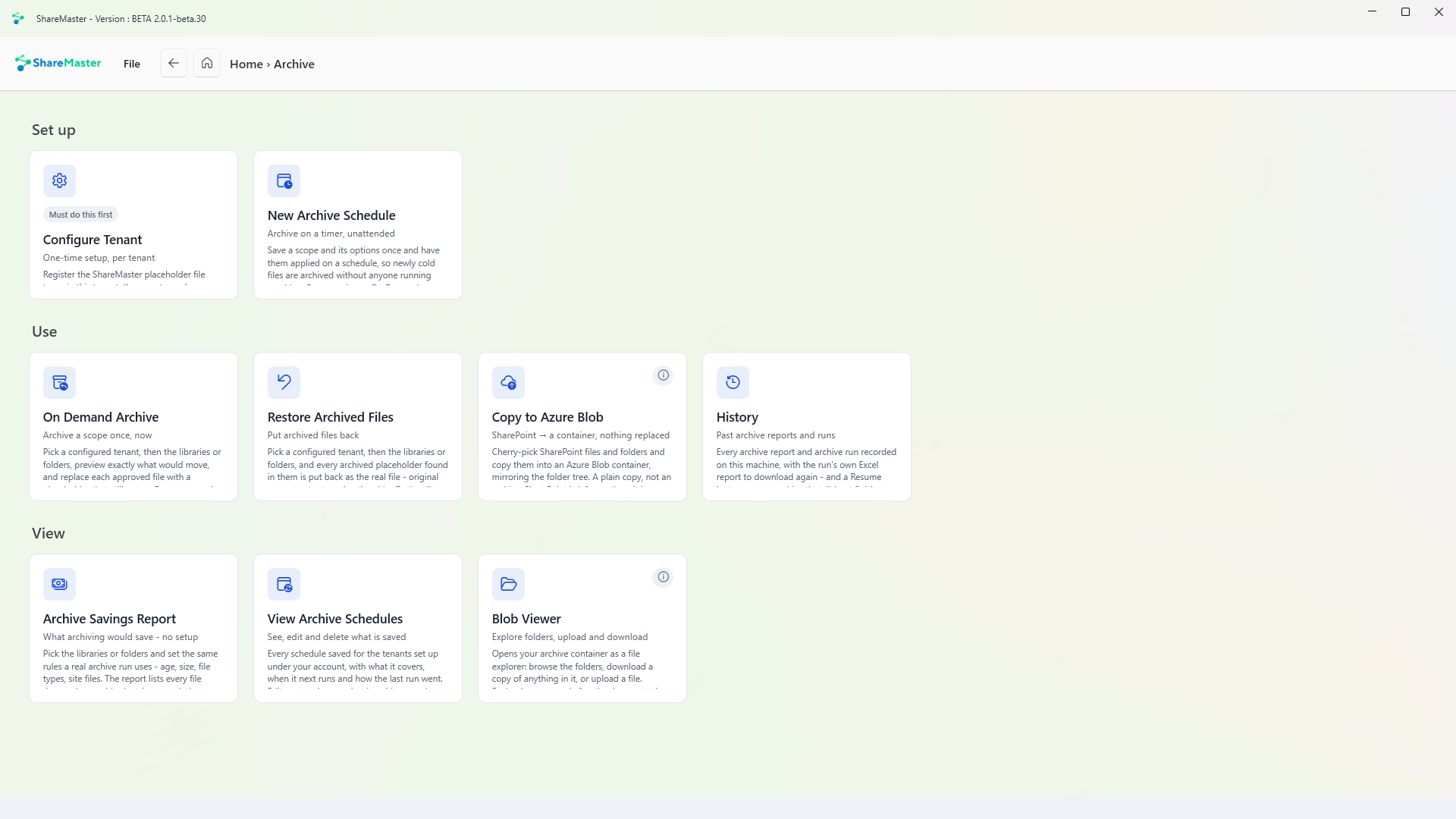
Task: Click 'Archive a scope once, now' subtitle
Action: (x=97, y=435)
